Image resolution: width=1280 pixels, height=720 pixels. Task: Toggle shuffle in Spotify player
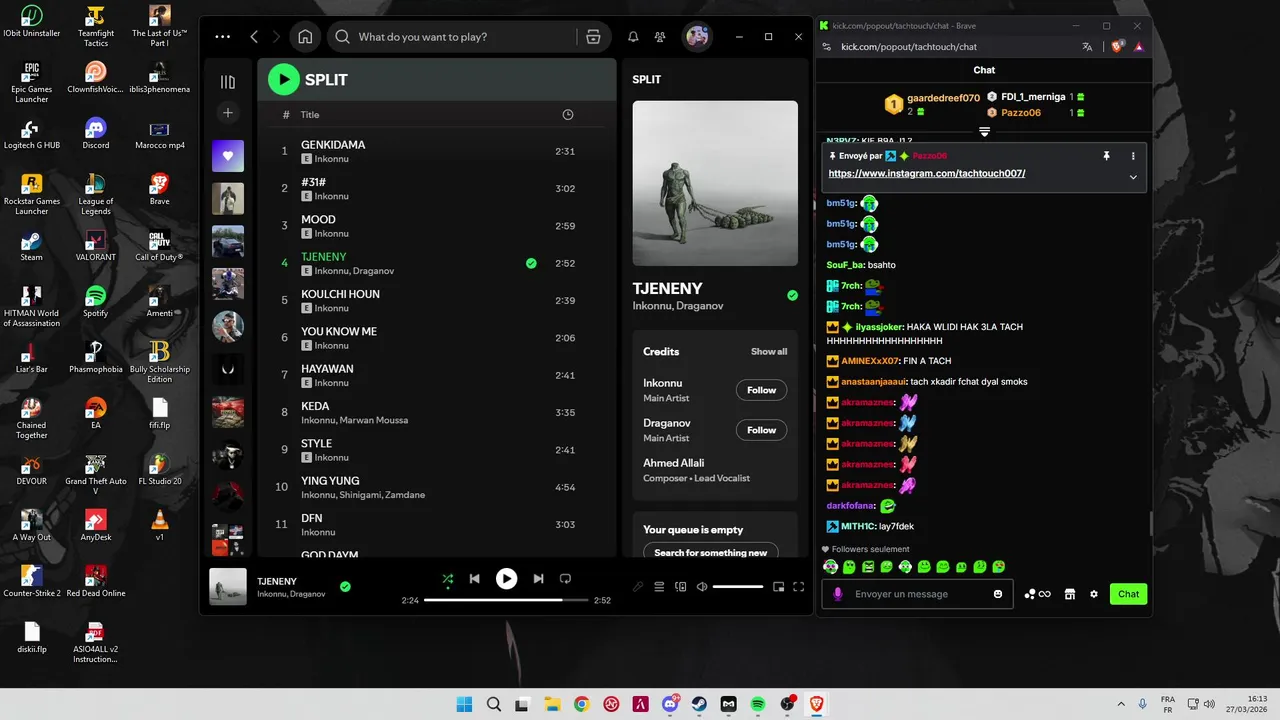click(447, 578)
